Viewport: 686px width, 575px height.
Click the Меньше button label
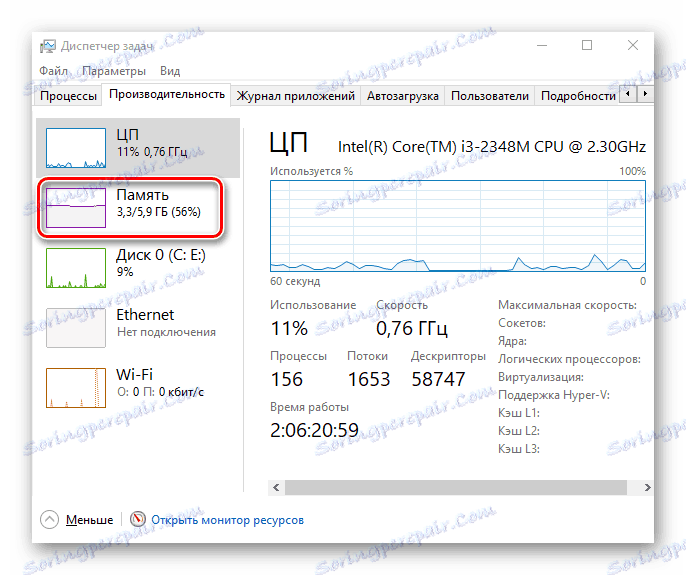[x=89, y=520]
